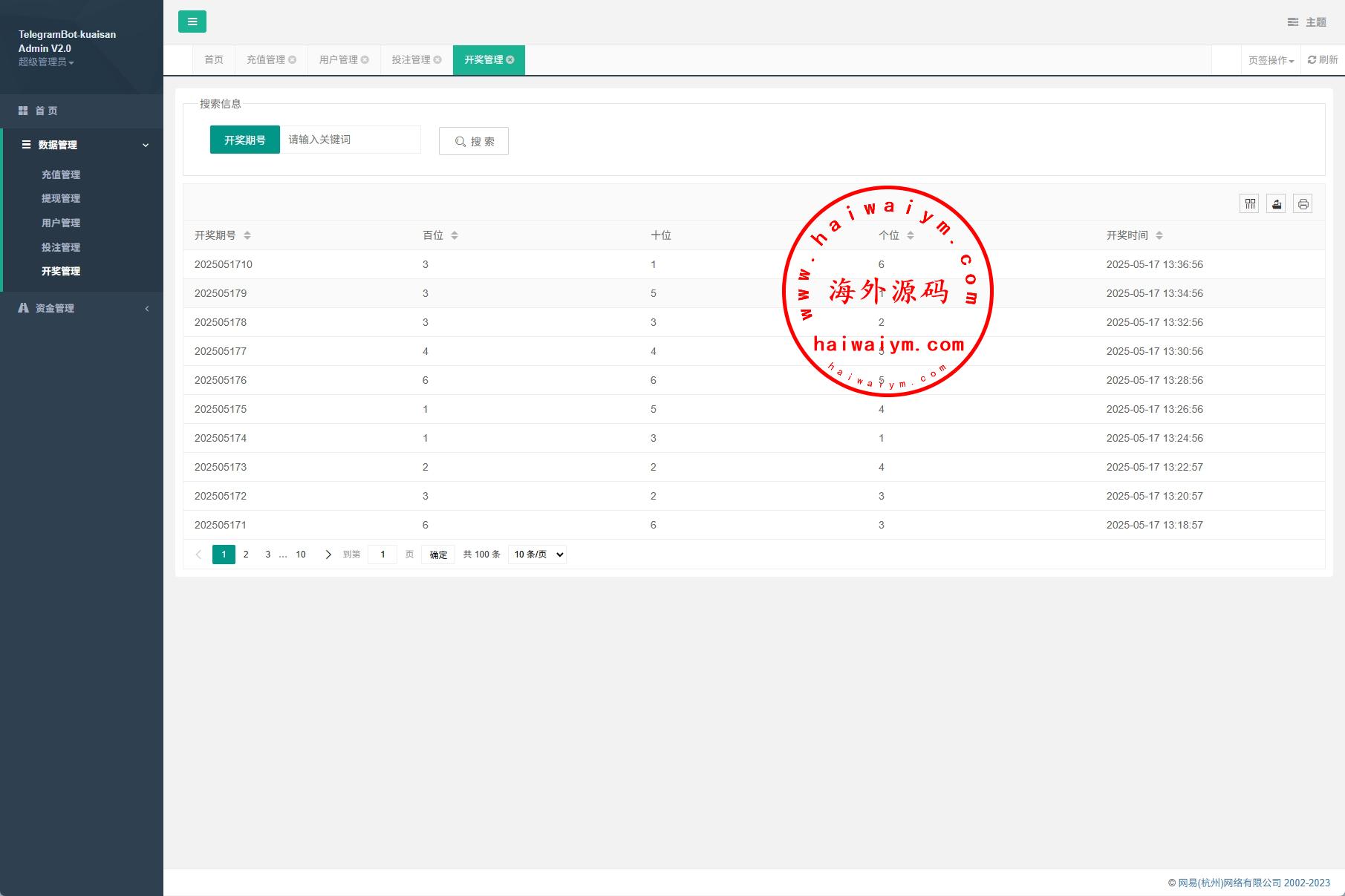Sort by 开奖期号 column
Screen dimensions: 1345x896
[x=247, y=235]
